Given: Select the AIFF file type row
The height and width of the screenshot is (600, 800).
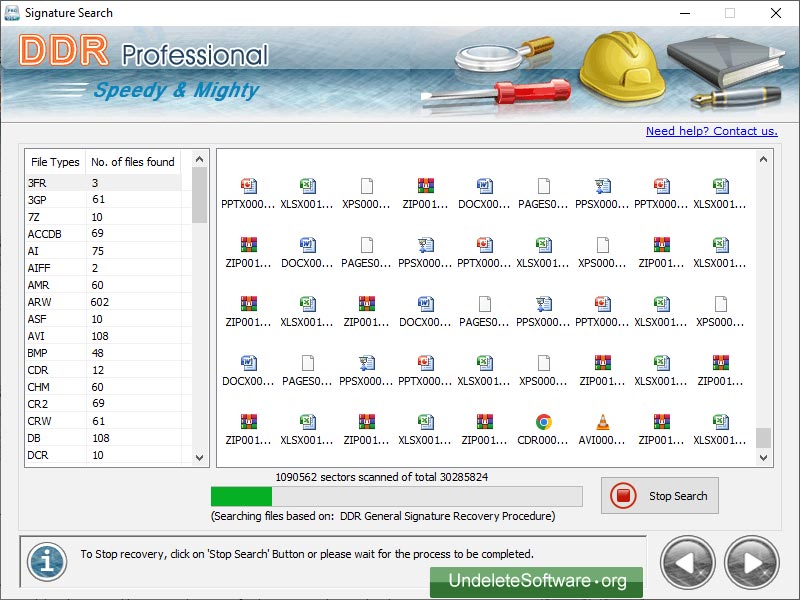Looking at the screenshot, I should tap(103, 268).
